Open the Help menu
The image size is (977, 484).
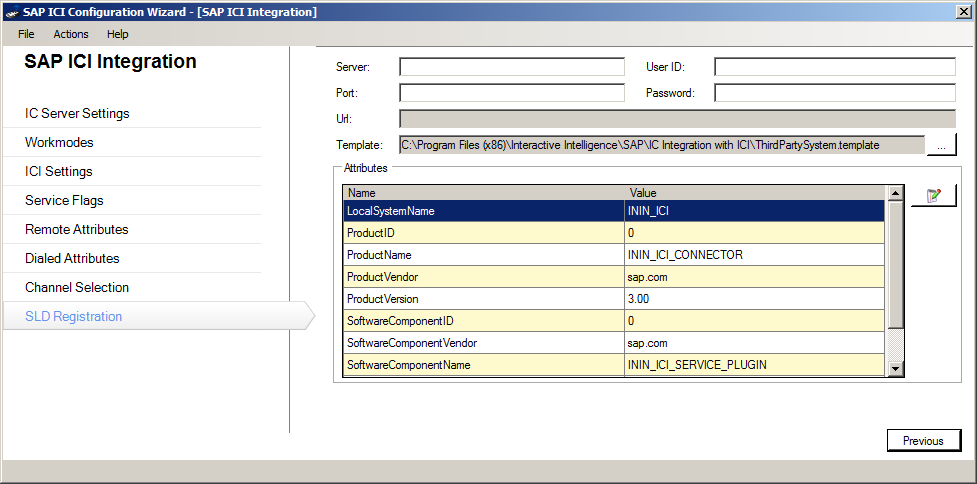tap(118, 34)
